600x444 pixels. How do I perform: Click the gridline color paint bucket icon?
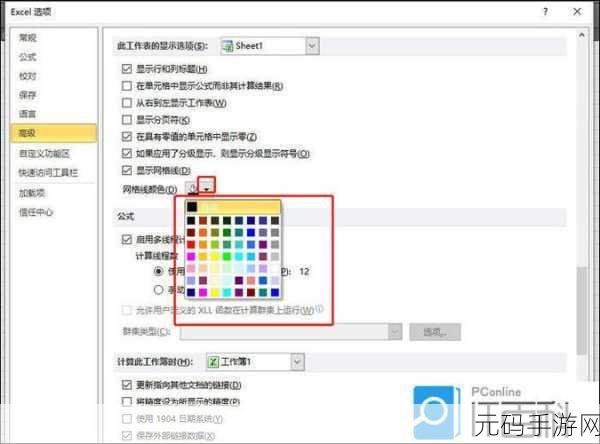click(192, 188)
